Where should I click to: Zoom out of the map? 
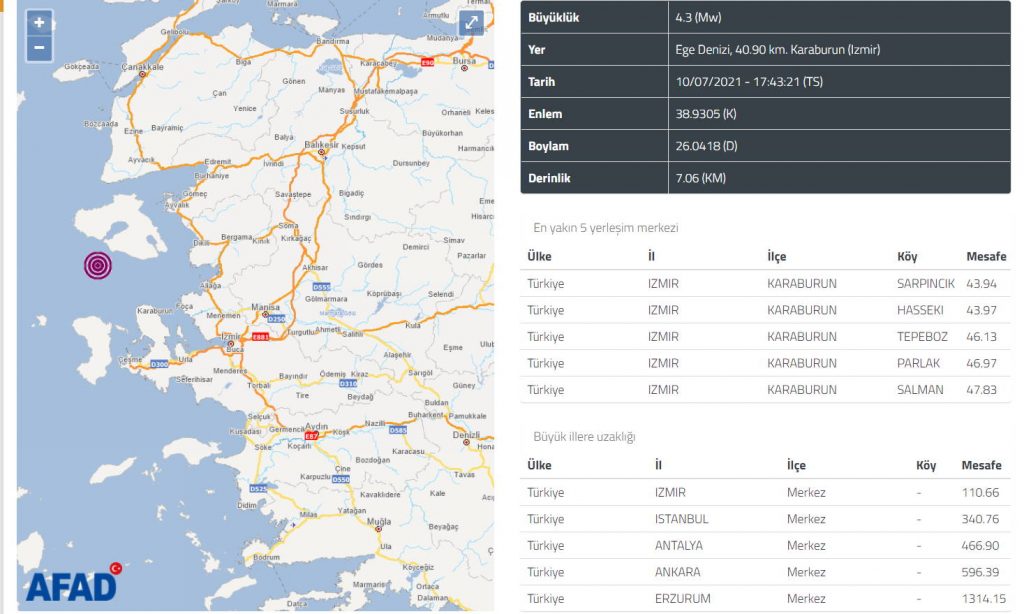(39, 47)
